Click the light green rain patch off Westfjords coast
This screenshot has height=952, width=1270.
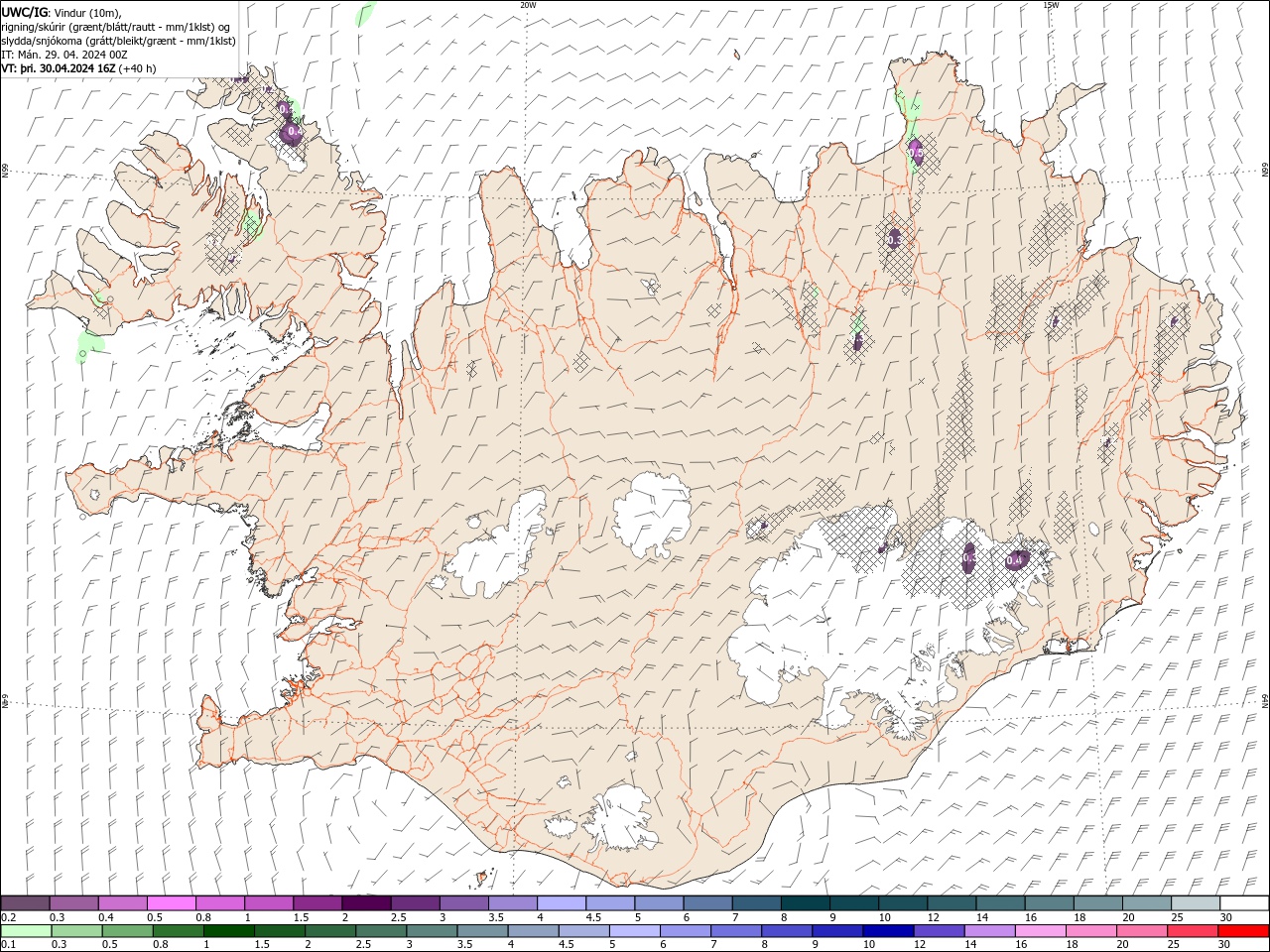click(89, 344)
